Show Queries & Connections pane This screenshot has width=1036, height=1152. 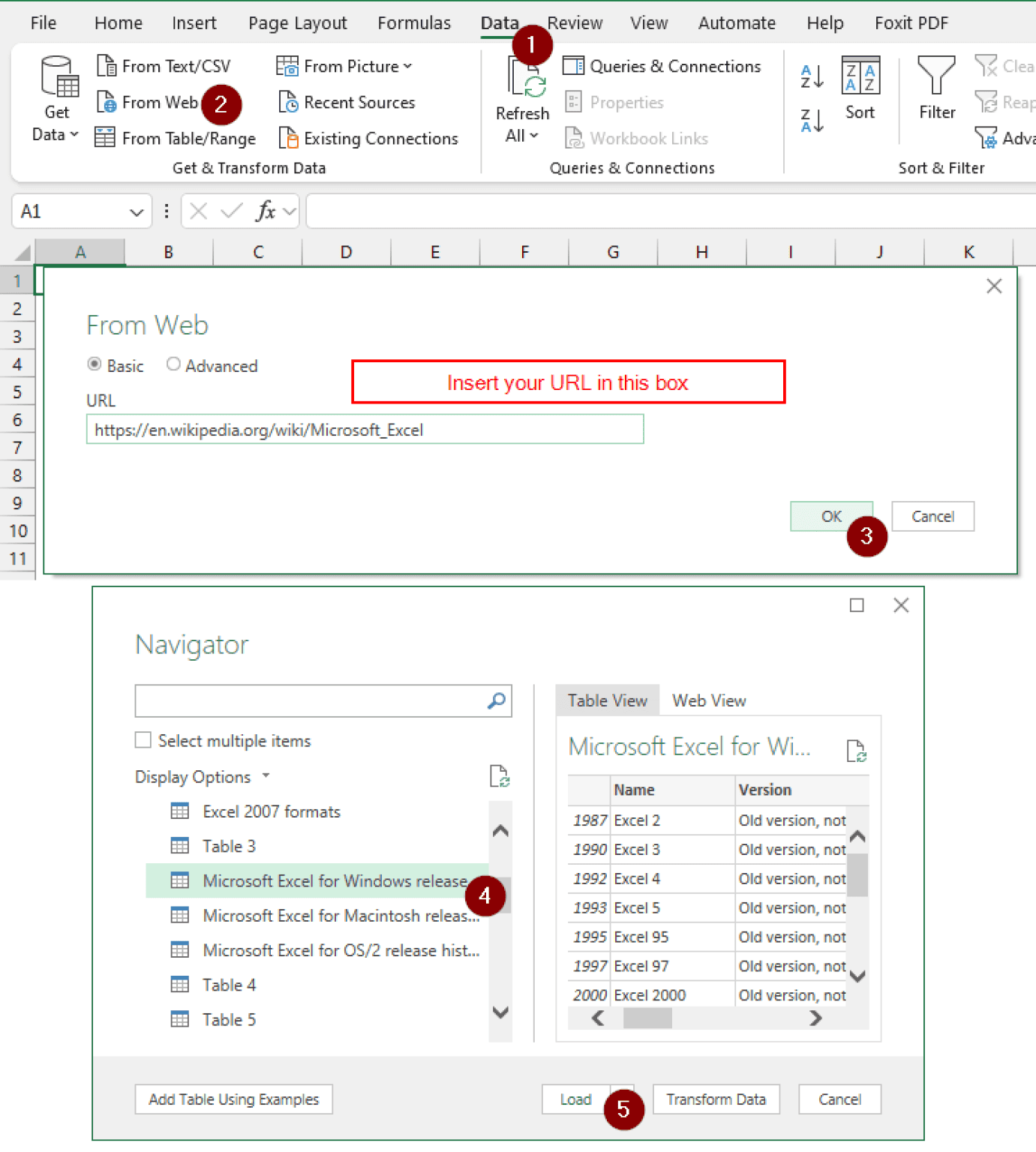coord(663,66)
